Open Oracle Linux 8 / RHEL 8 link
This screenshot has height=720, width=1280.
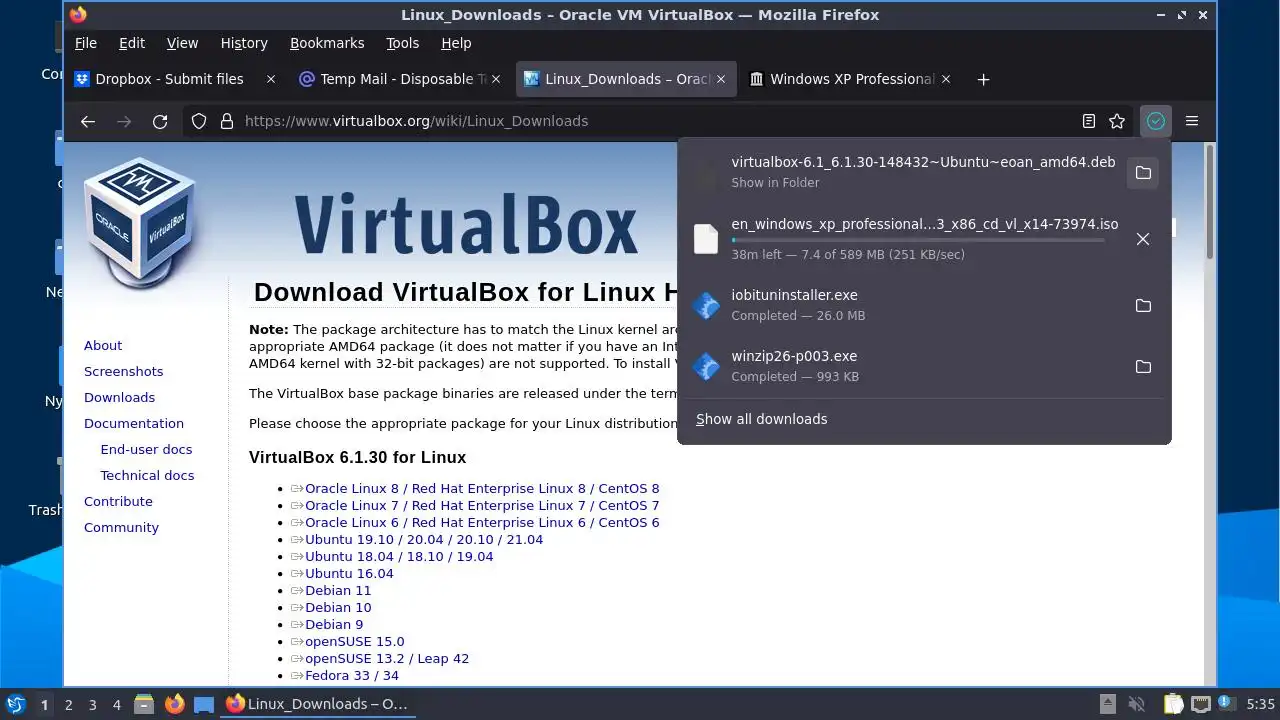[482, 488]
